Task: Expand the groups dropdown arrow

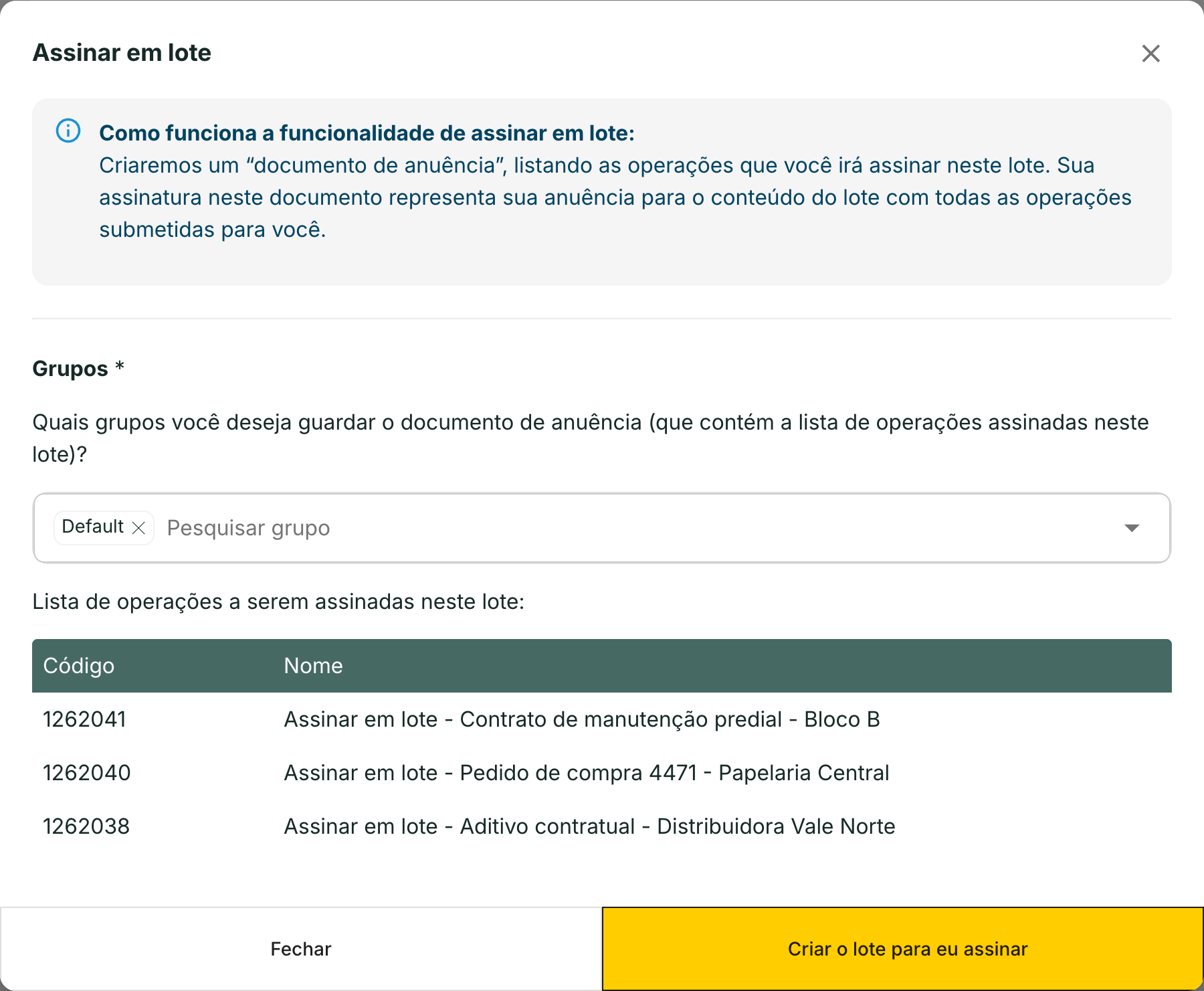Action: coord(1132,528)
